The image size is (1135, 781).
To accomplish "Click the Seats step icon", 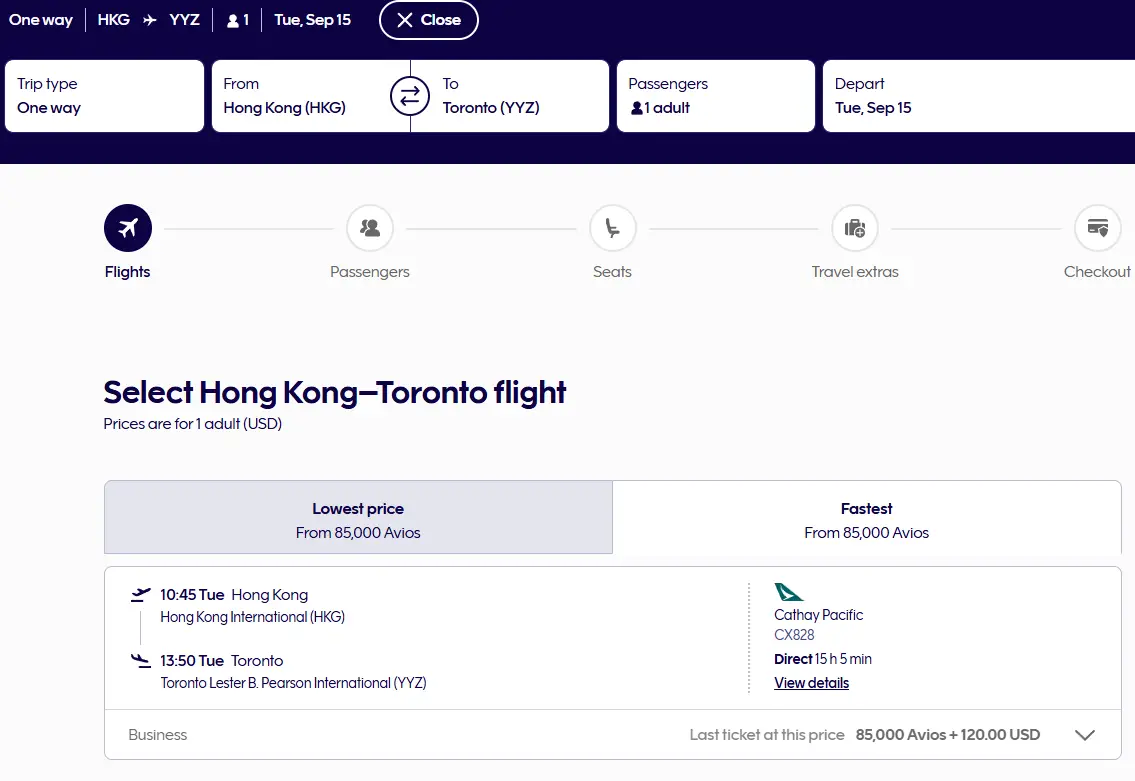I will tap(613, 228).
